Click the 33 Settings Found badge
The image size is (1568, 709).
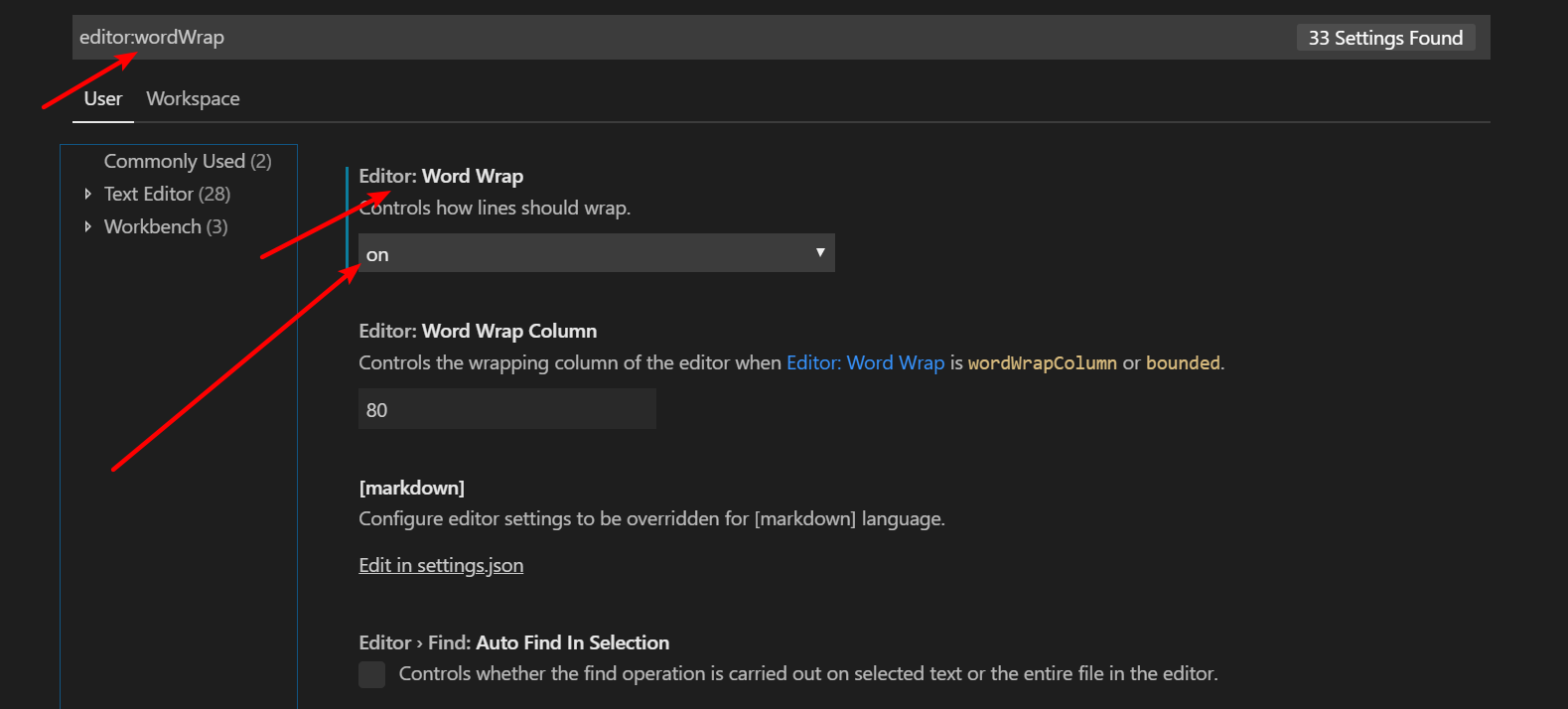[1385, 38]
